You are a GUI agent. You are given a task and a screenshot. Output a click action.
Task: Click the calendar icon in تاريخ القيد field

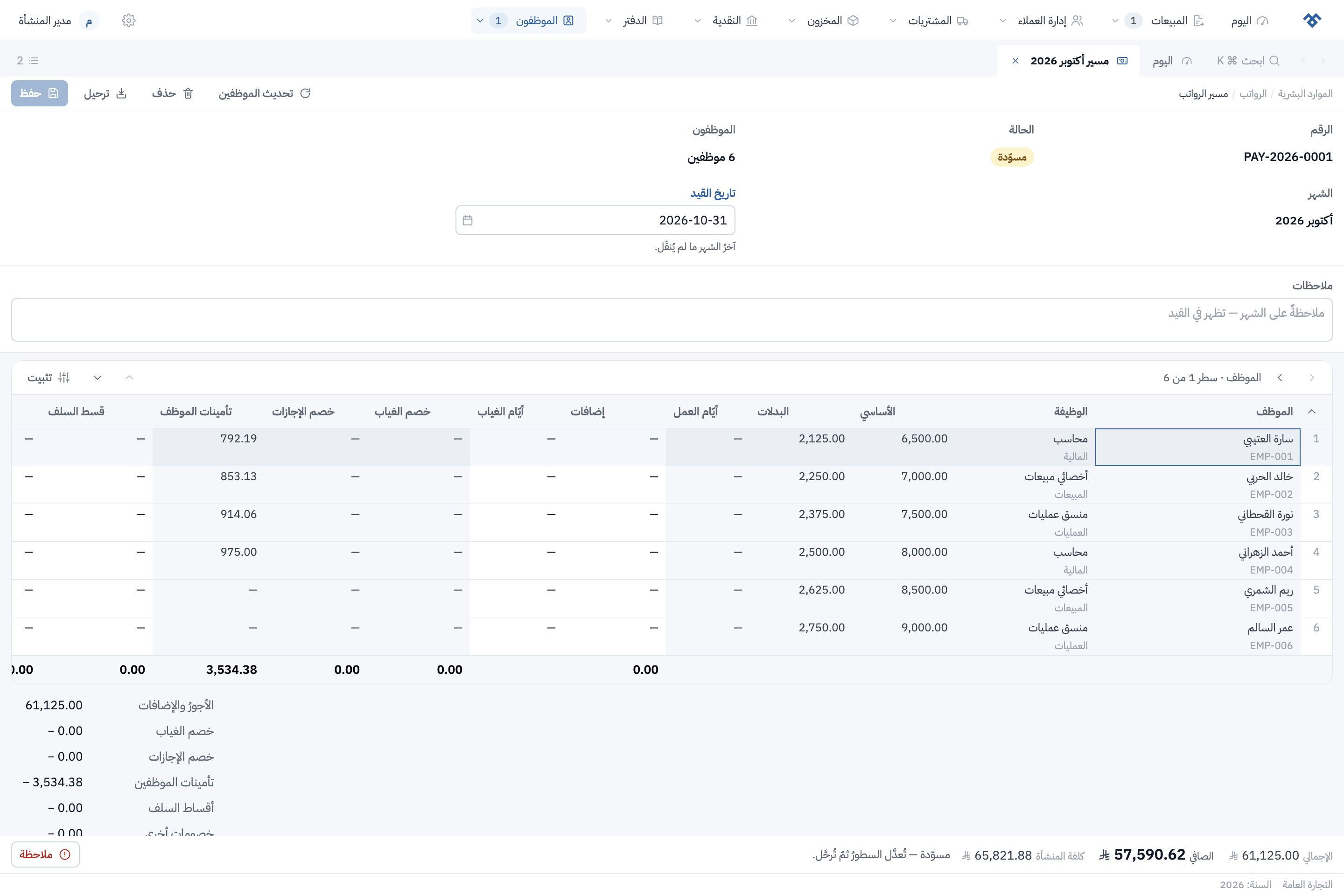pos(468,220)
